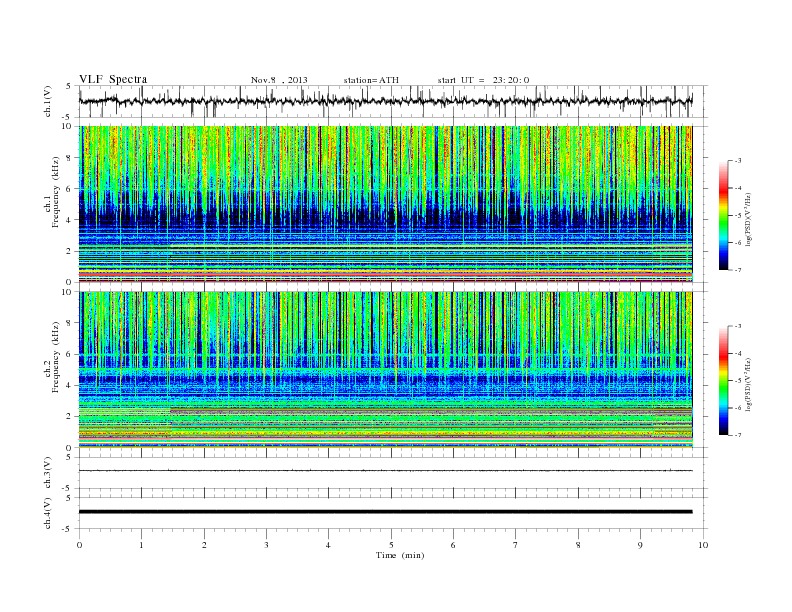Click the '8' minute tick on time axis
Screen dimensions: 792x612
[x=578, y=545]
